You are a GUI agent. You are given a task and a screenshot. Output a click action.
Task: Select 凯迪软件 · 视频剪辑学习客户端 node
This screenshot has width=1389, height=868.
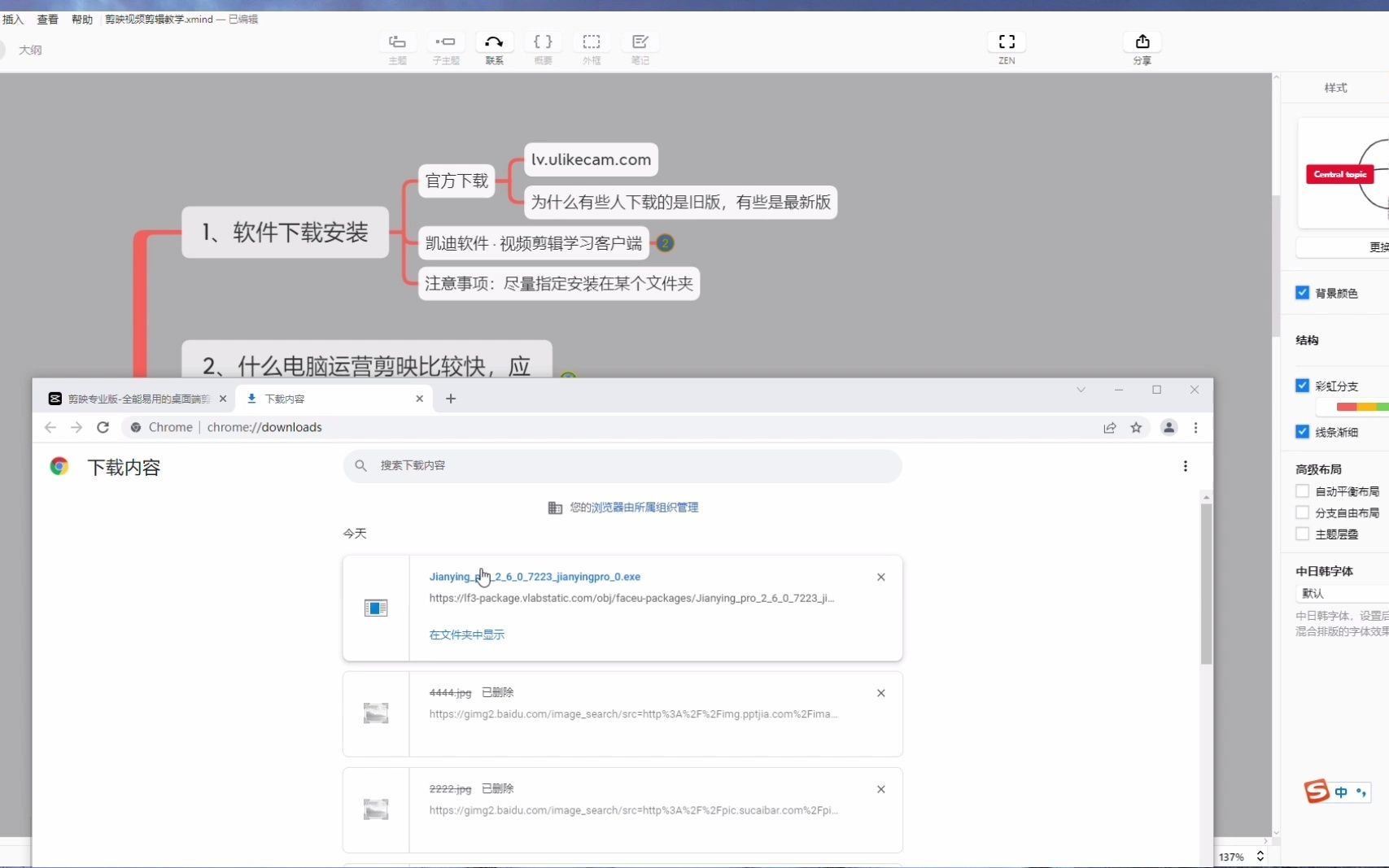(x=534, y=243)
